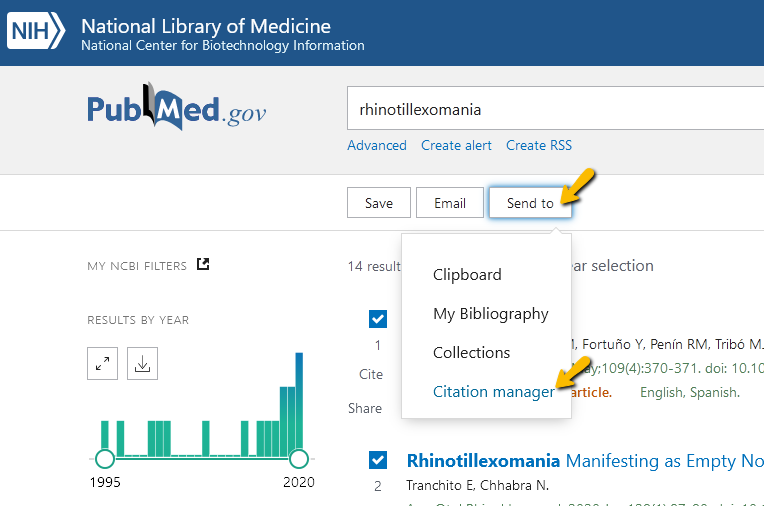Click the Save button

(x=379, y=203)
